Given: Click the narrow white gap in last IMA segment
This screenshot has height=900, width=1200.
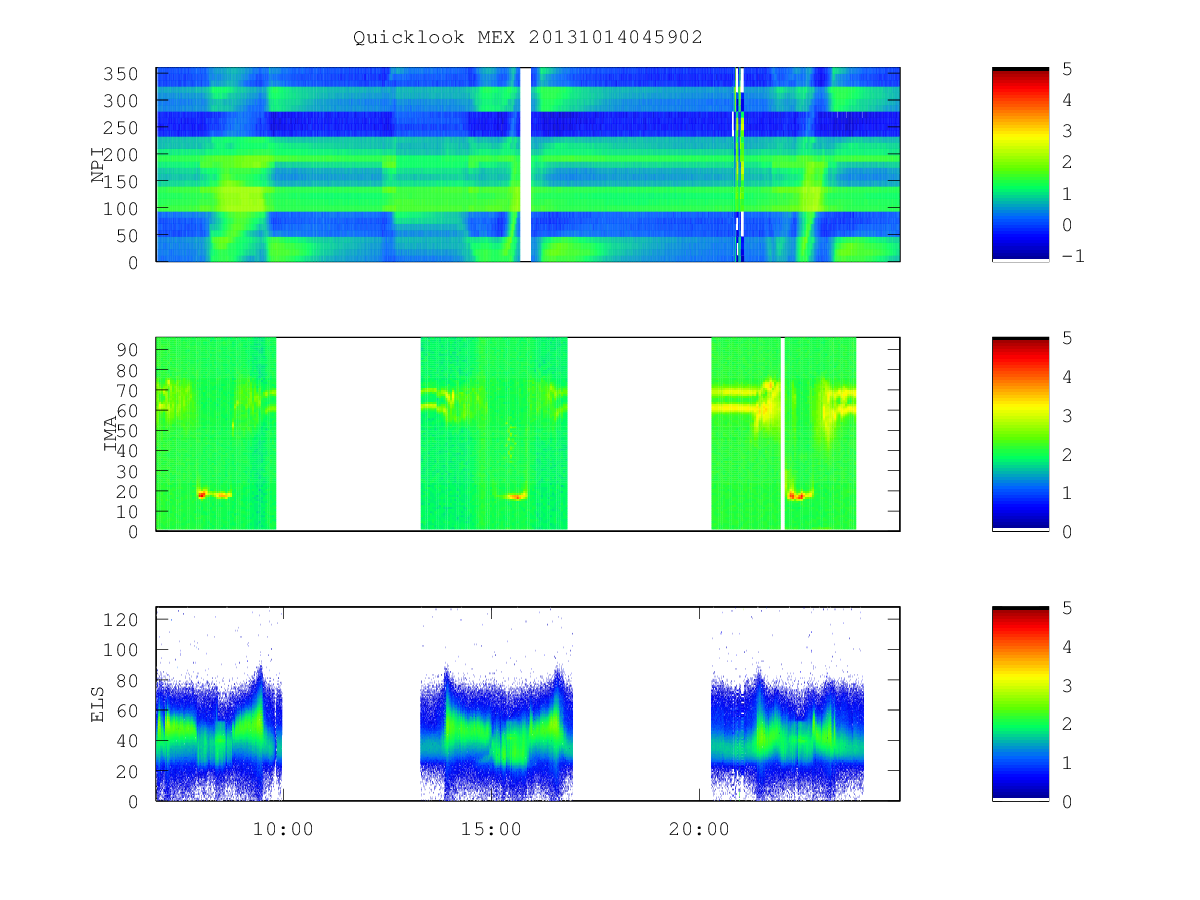Looking at the screenshot, I should point(782,433).
